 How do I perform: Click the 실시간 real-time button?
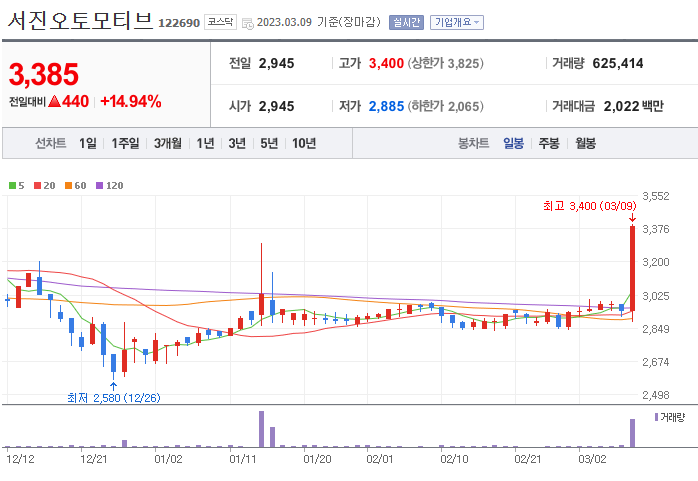406,22
